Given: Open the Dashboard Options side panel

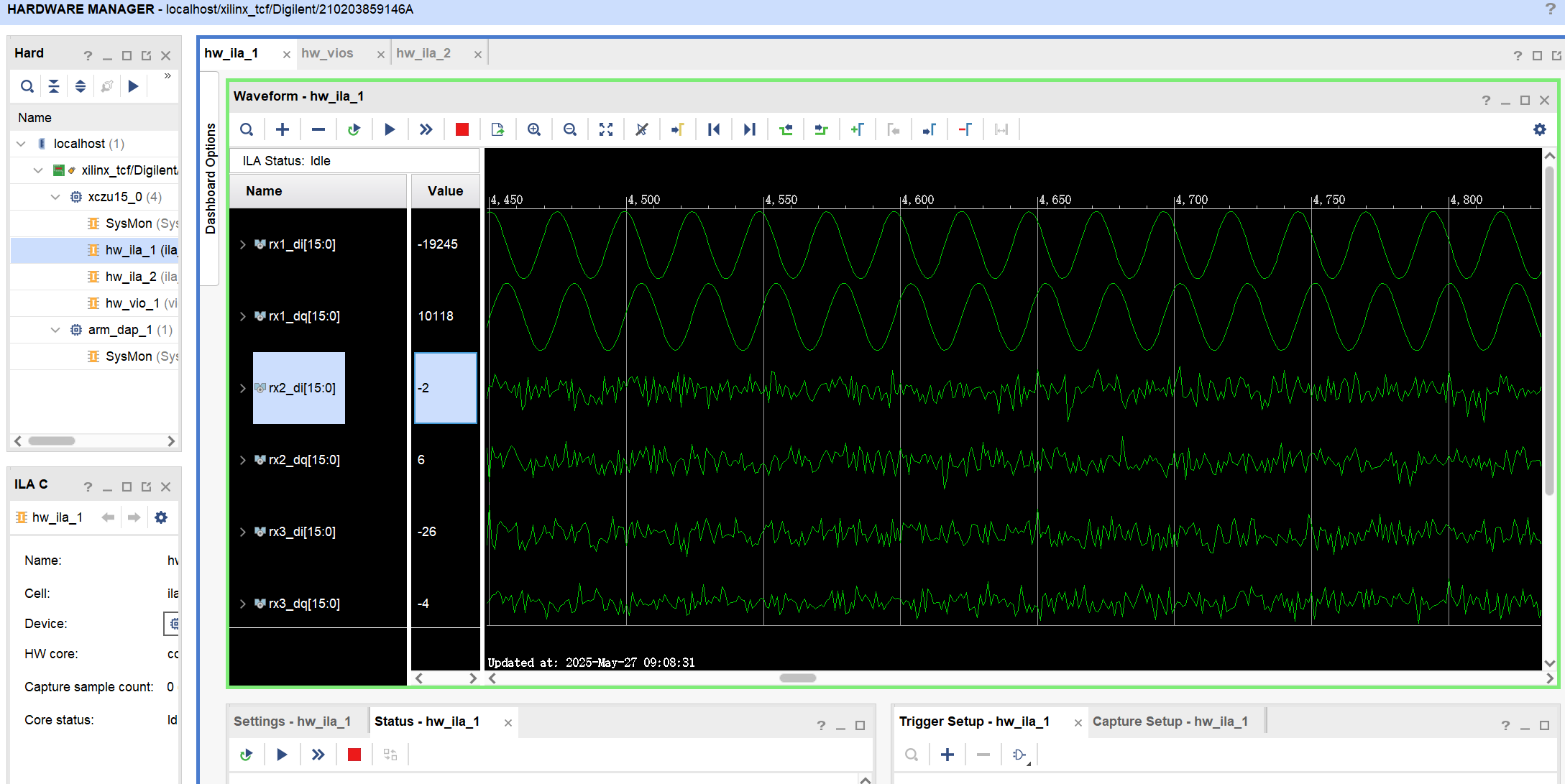Looking at the screenshot, I should click(x=210, y=178).
